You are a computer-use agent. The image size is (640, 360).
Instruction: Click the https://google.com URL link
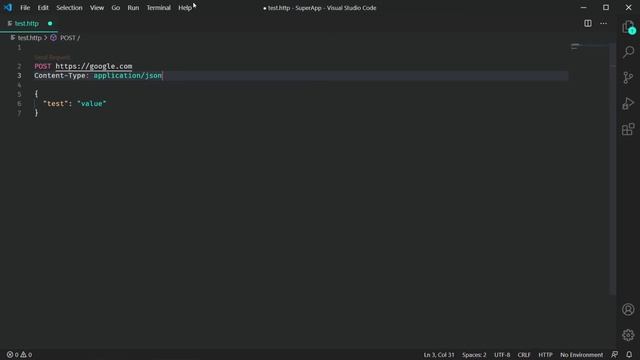(94, 66)
